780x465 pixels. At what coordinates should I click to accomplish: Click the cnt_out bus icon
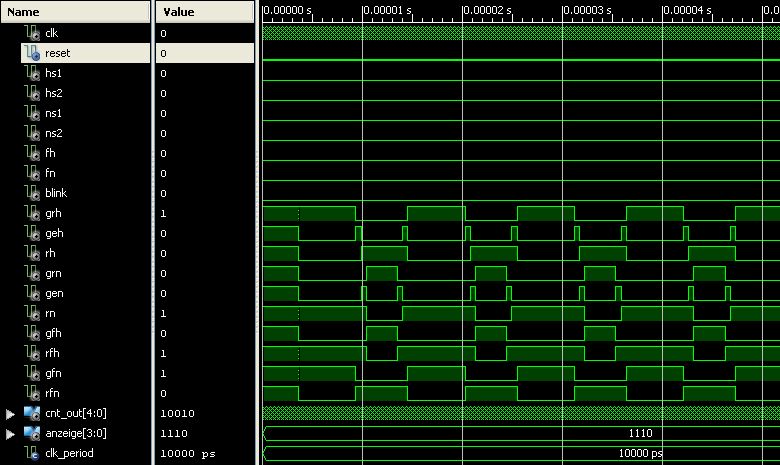pyautogui.click(x=31, y=413)
